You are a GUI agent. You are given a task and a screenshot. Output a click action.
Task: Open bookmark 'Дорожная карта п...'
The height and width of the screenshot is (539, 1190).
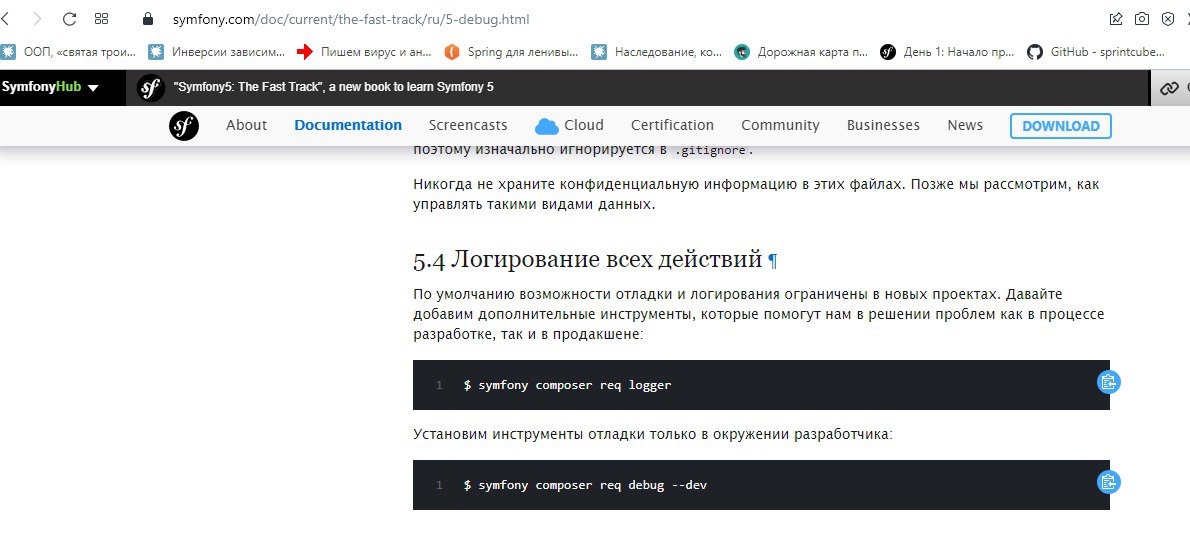click(x=802, y=52)
